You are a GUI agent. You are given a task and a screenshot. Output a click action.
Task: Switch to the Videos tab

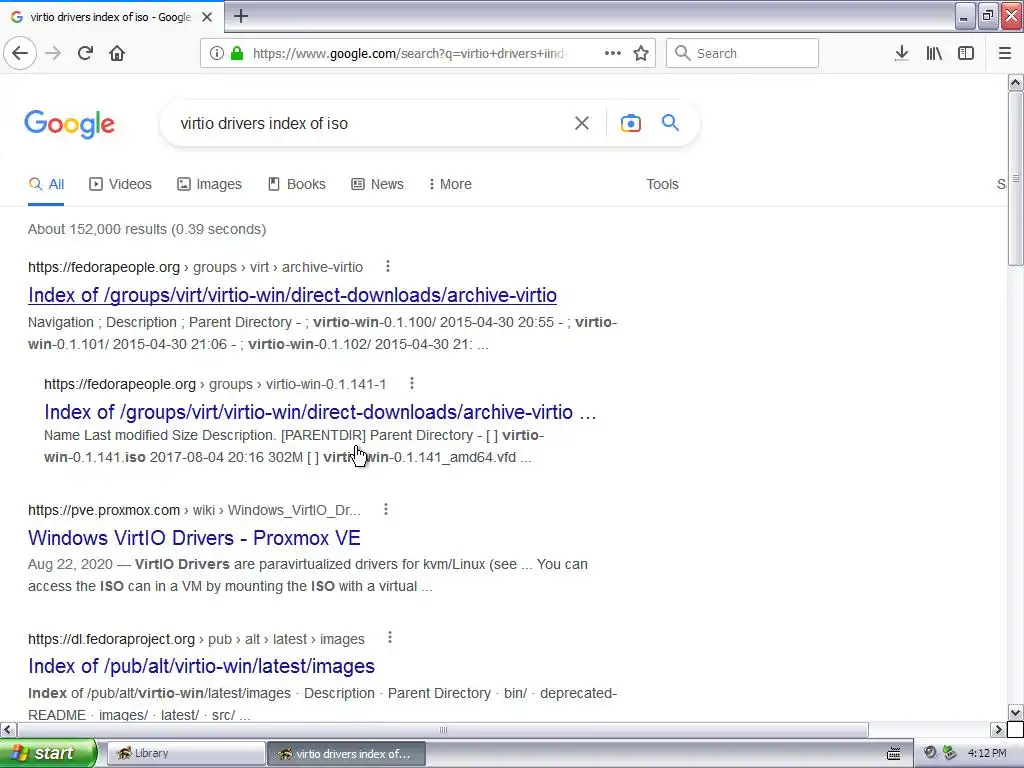tap(120, 184)
